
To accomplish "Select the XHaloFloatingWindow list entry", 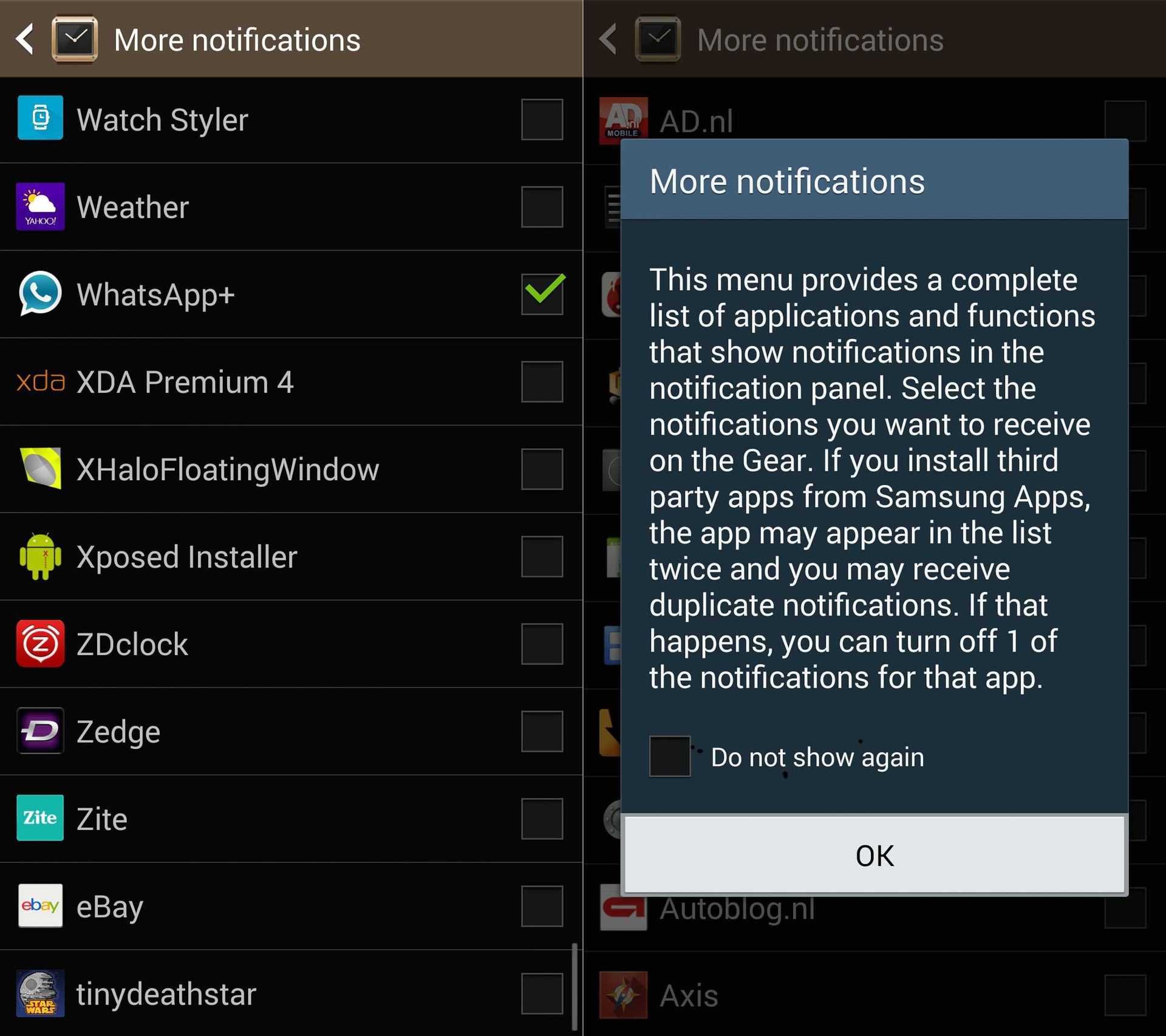I will tap(291, 469).
